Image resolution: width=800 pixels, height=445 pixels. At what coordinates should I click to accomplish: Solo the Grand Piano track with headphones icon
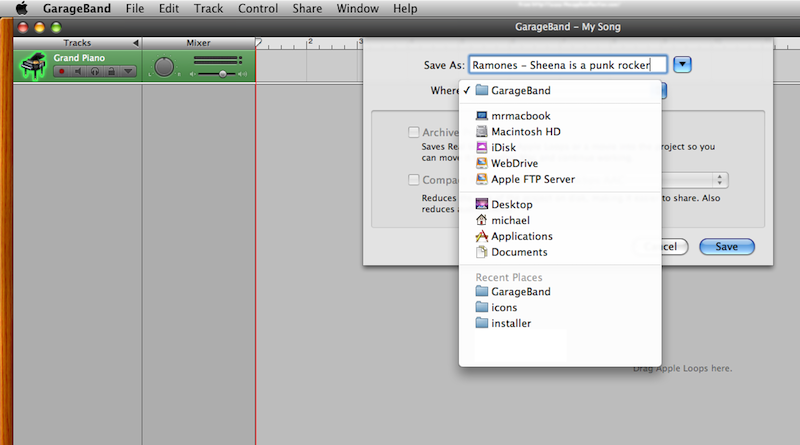click(94, 72)
